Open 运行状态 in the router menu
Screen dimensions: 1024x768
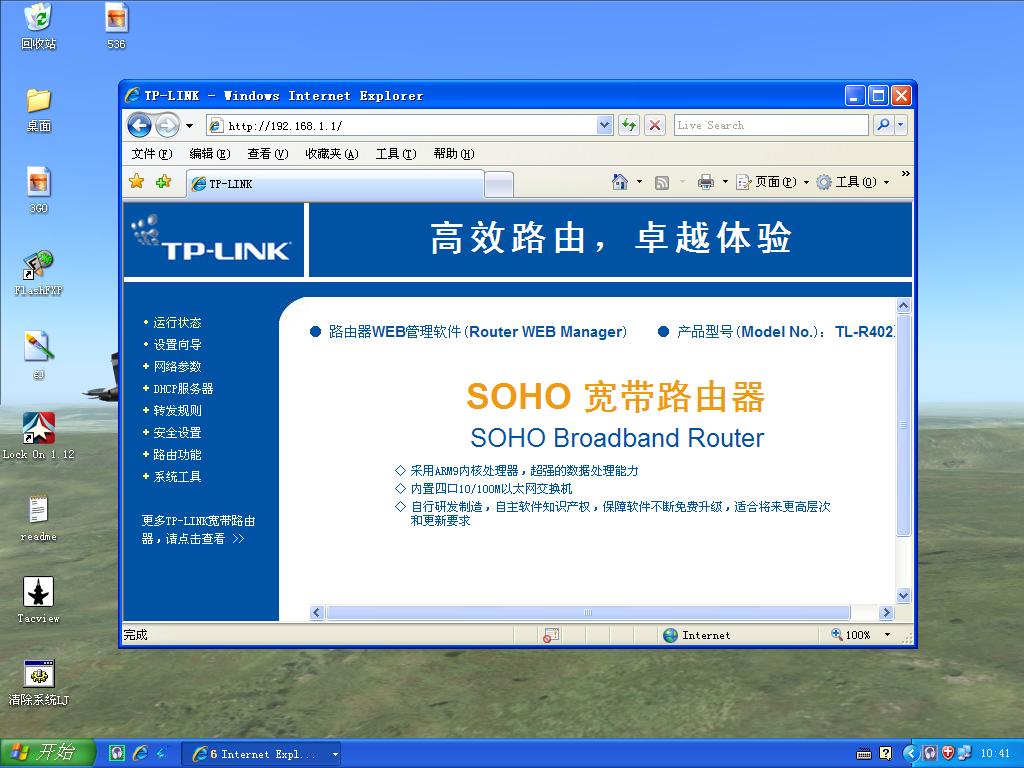[177, 323]
